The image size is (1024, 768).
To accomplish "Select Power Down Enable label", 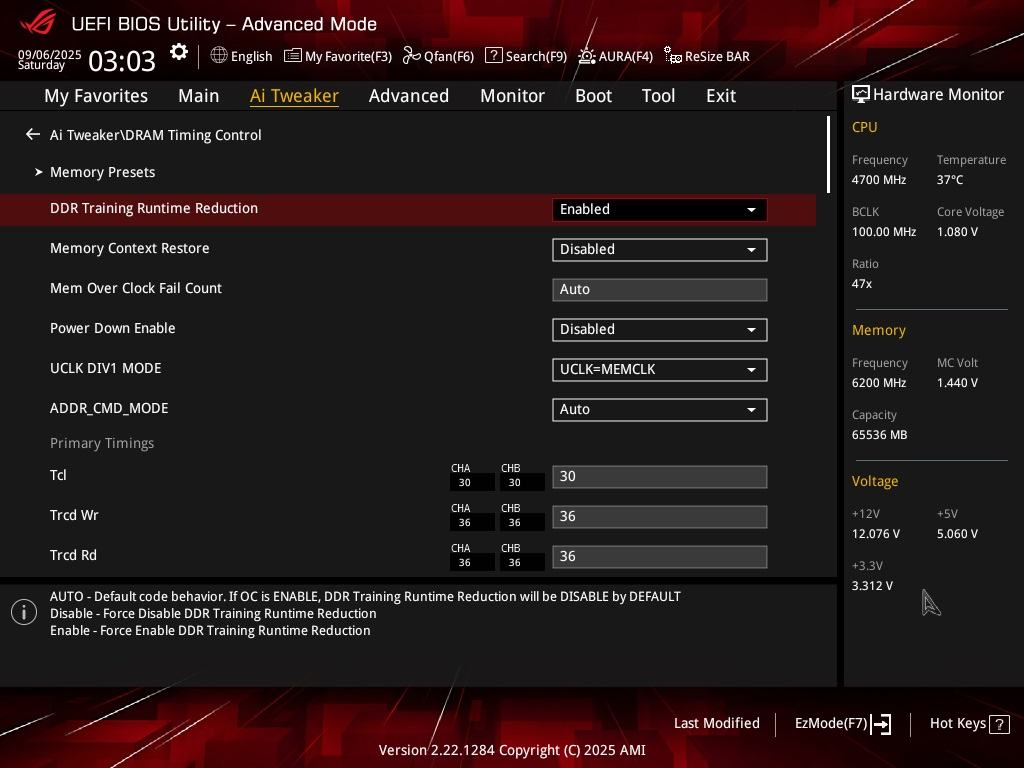I will point(113,328).
